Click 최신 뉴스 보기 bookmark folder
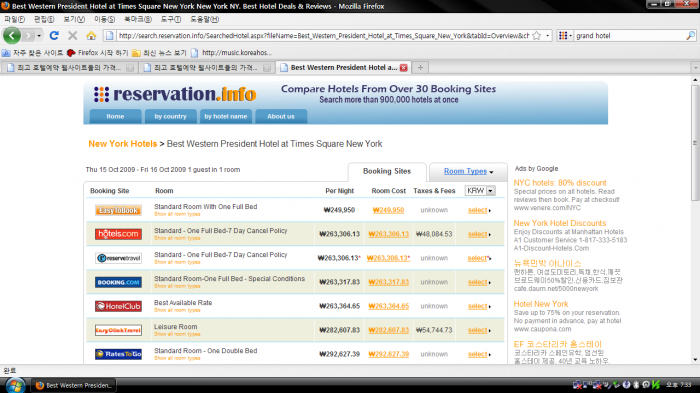The height and width of the screenshot is (393, 700). pyautogui.click(x=159, y=53)
